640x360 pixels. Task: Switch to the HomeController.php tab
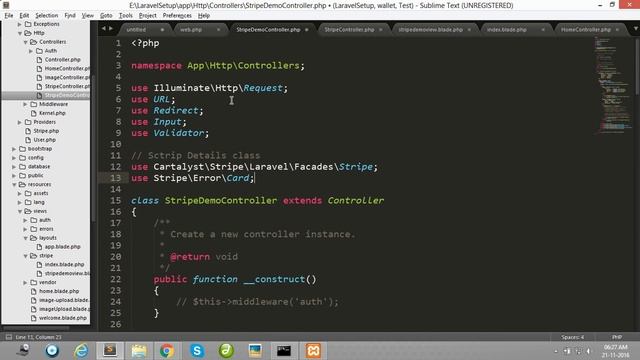point(586,30)
